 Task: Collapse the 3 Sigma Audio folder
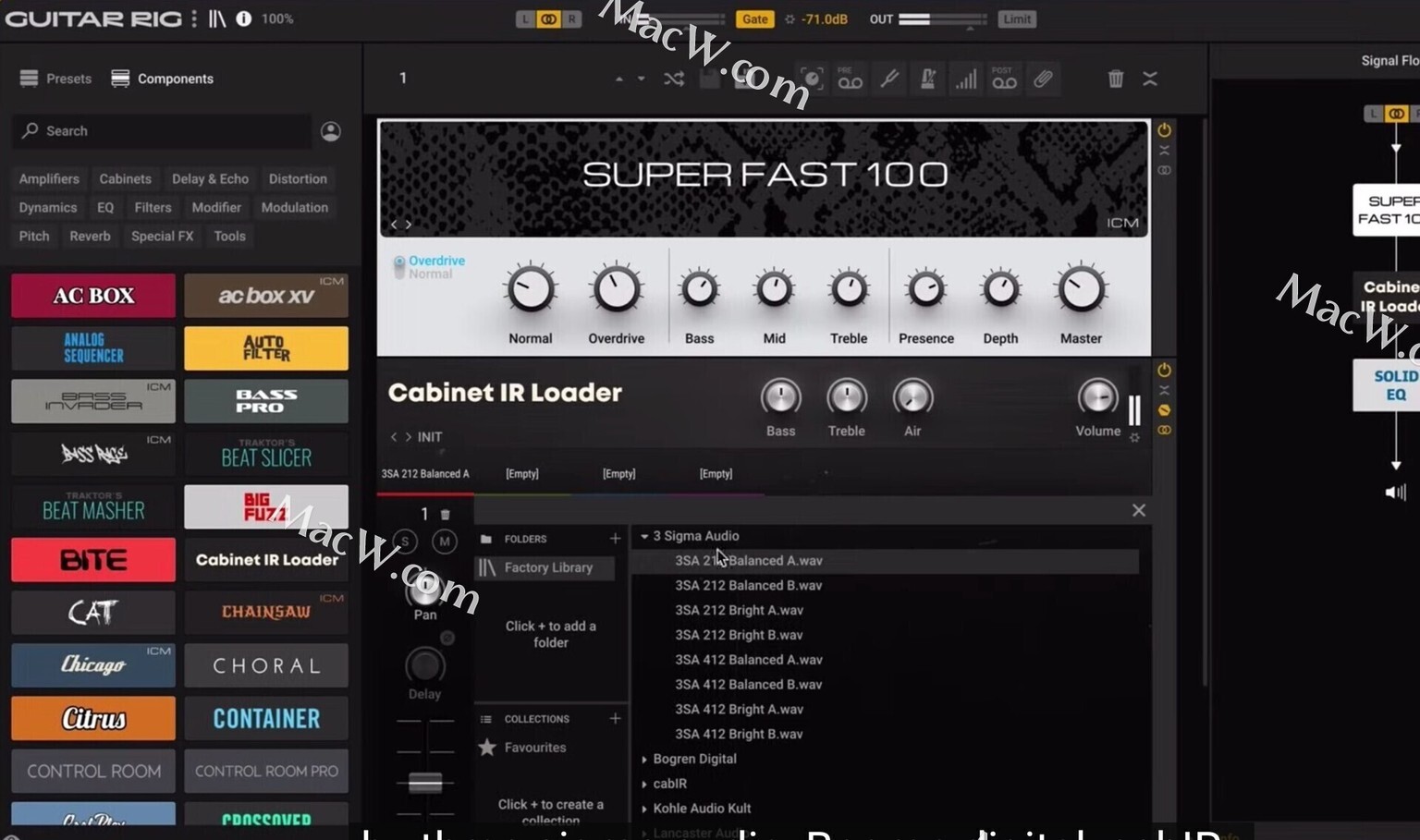coord(644,536)
